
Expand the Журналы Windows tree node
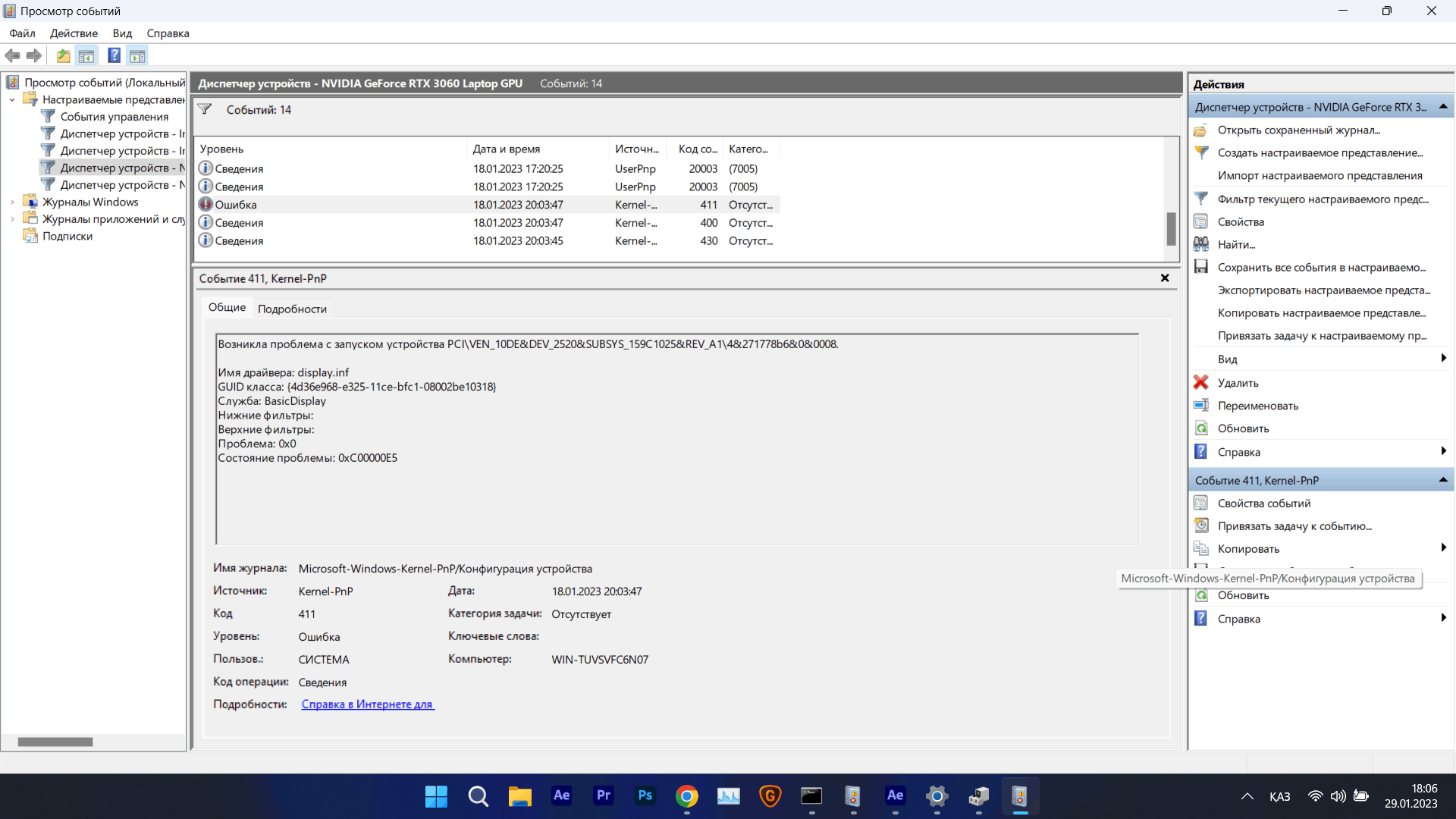[12, 202]
